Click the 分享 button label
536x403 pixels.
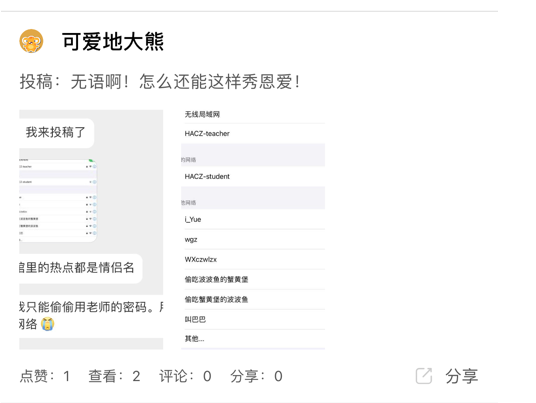tap(461, 376)
